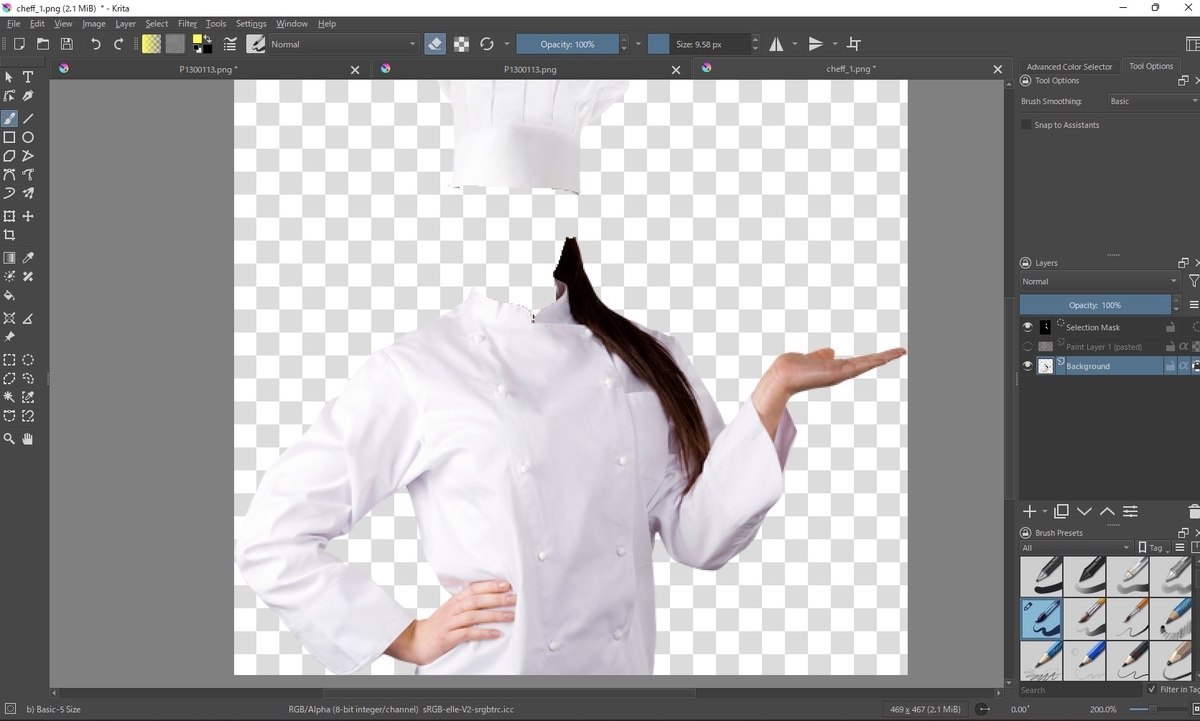Click the Undo arrow in toolbar
The width and height of the screenshot is (1200, 721).
[x=95, y=44]
